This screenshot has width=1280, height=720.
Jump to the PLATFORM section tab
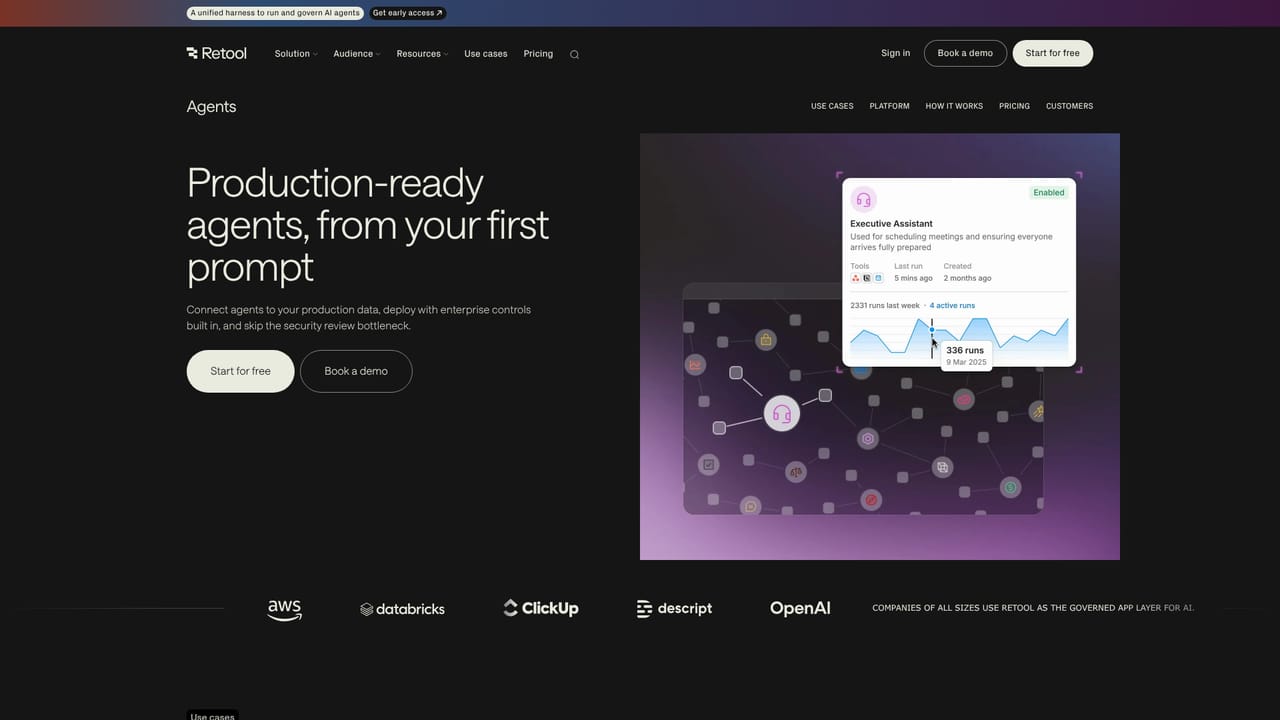(x=889, y=106)
